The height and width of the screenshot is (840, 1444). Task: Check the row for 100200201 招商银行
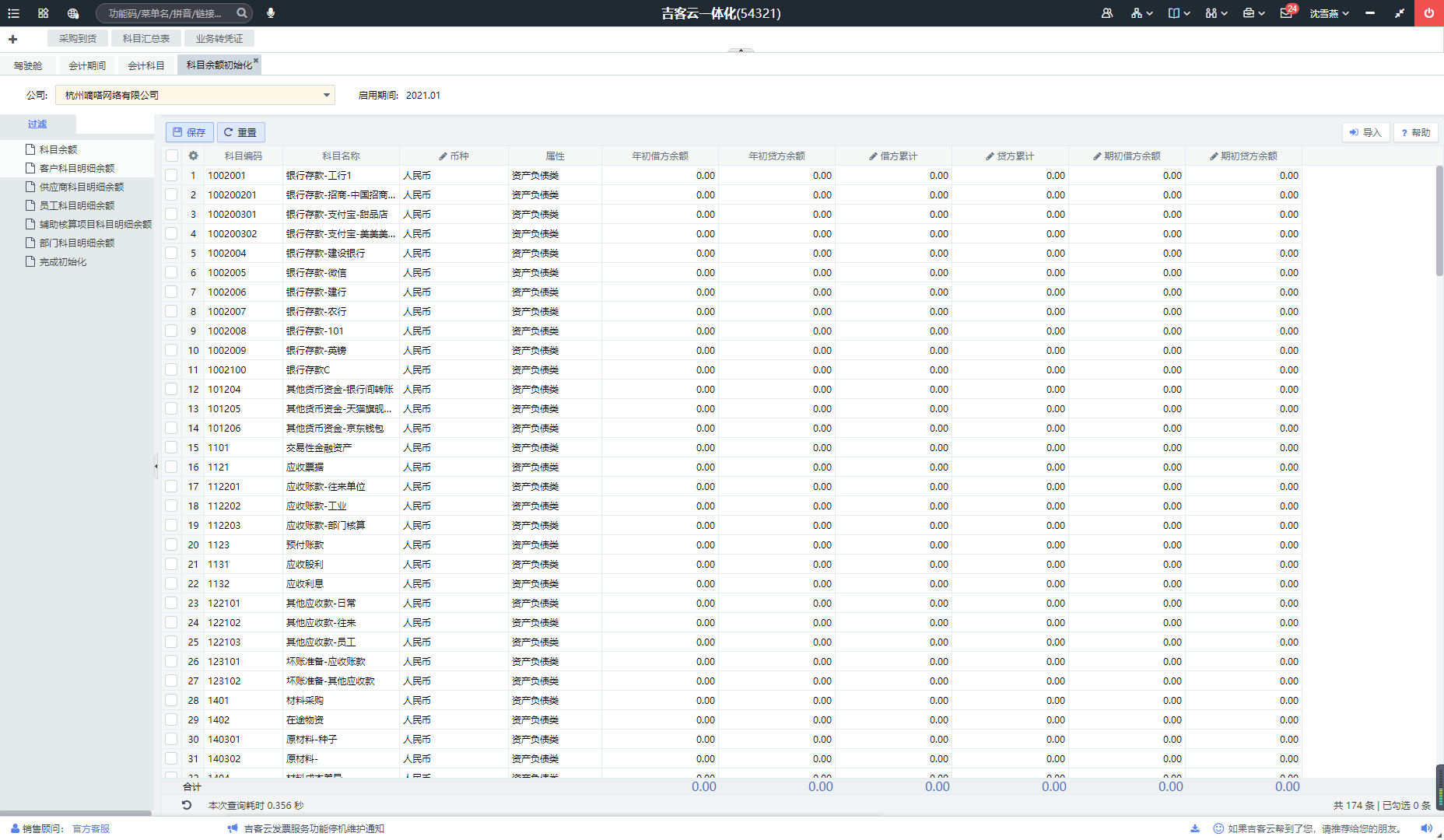pos(172,194)
